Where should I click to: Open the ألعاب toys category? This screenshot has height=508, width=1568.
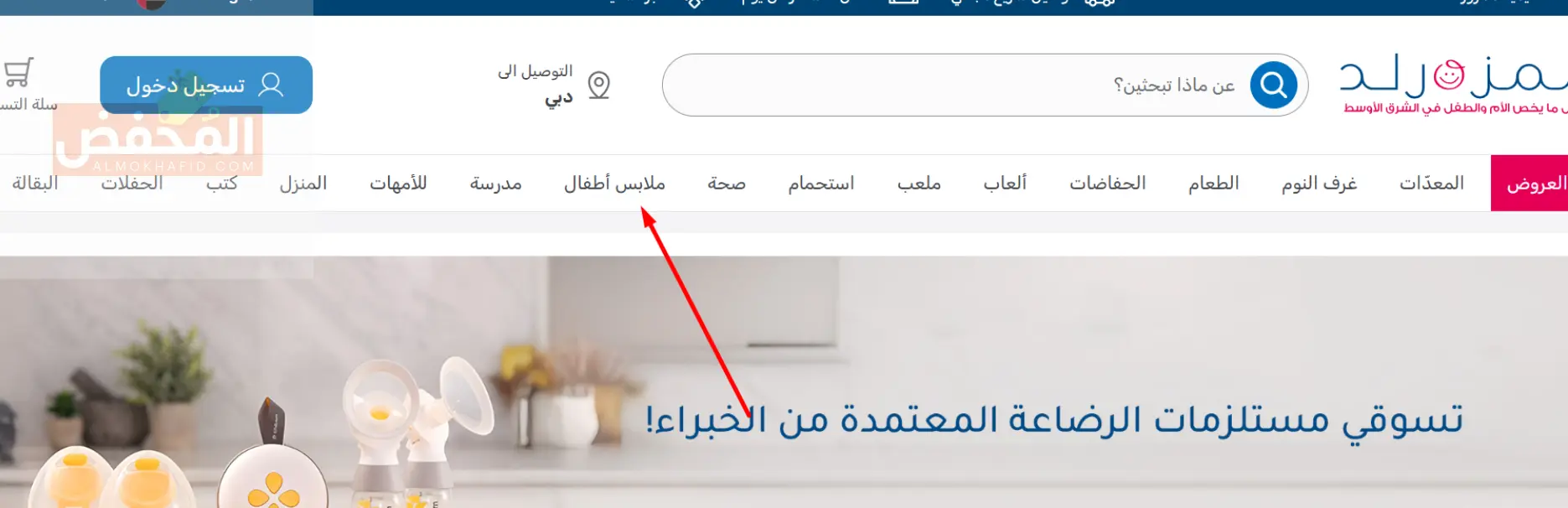click(1005, 183)
